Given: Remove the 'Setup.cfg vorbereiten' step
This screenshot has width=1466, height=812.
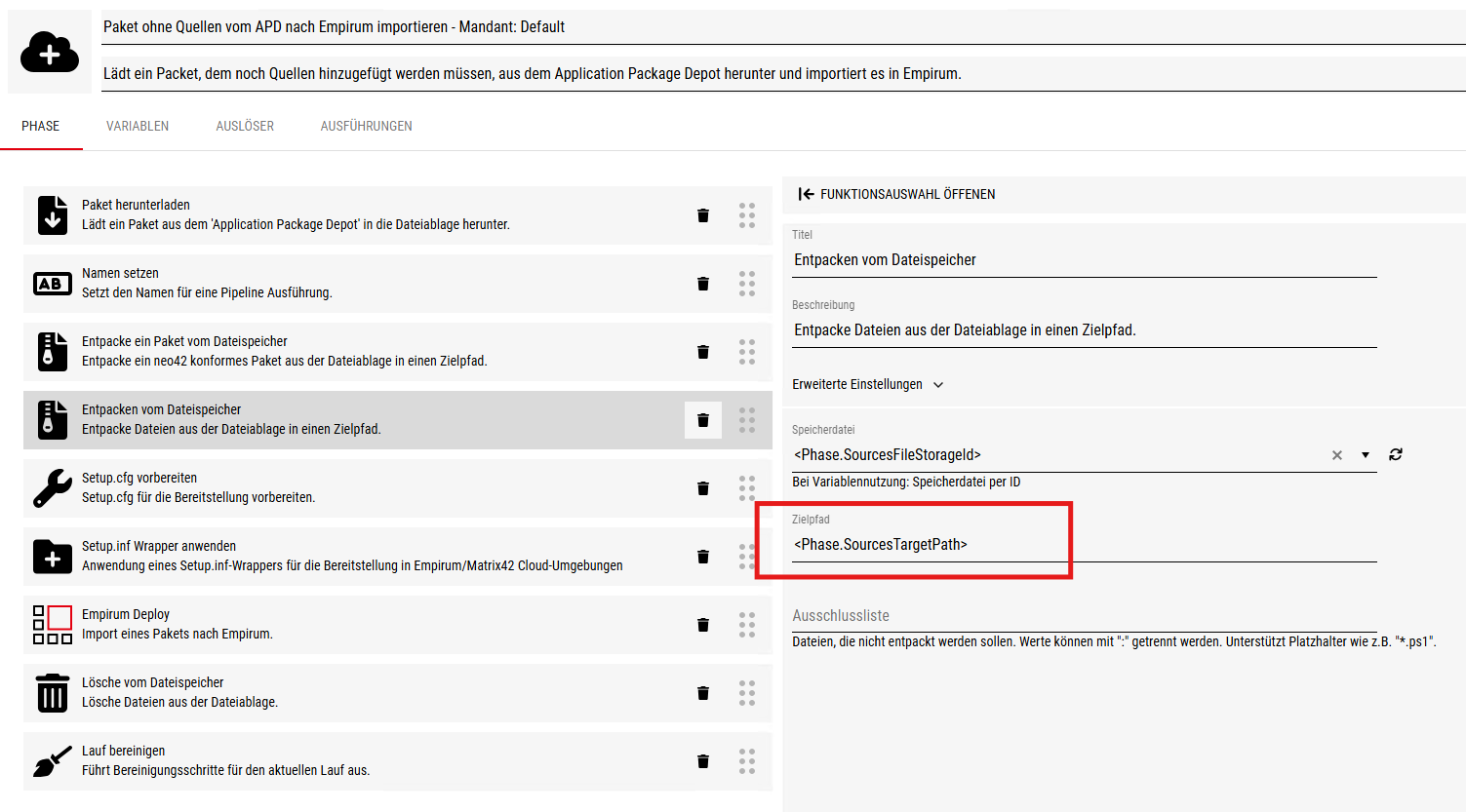Looking at the screenshot, I should click(702, 488).
